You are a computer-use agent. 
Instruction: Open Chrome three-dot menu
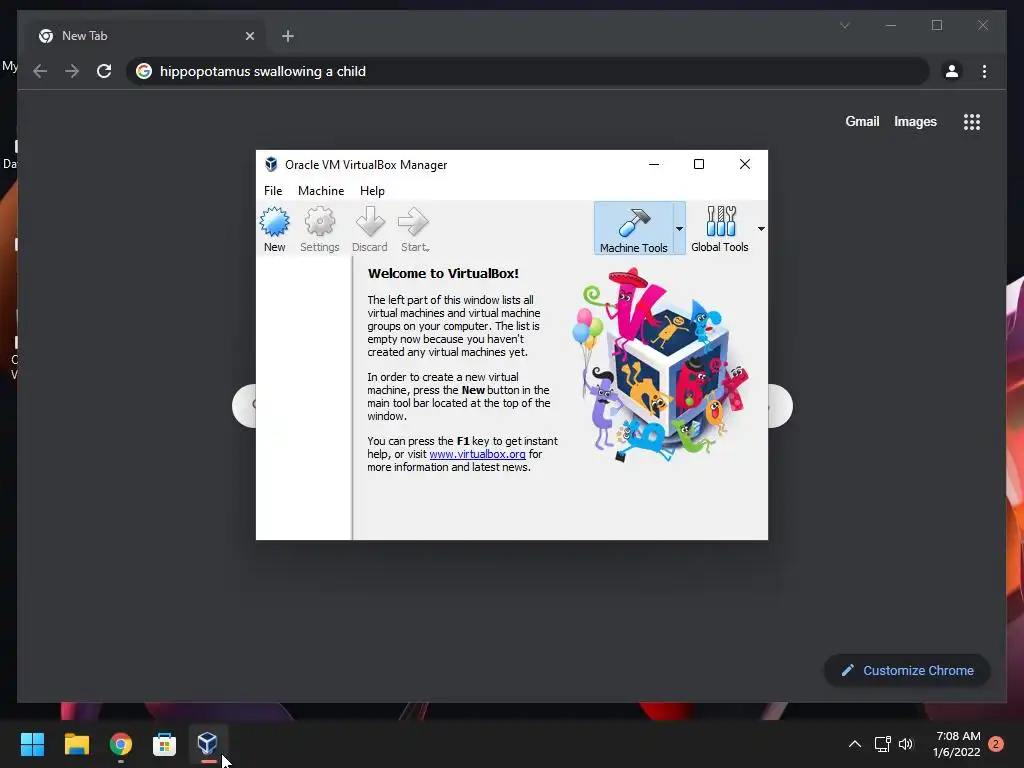click(984, 71)
